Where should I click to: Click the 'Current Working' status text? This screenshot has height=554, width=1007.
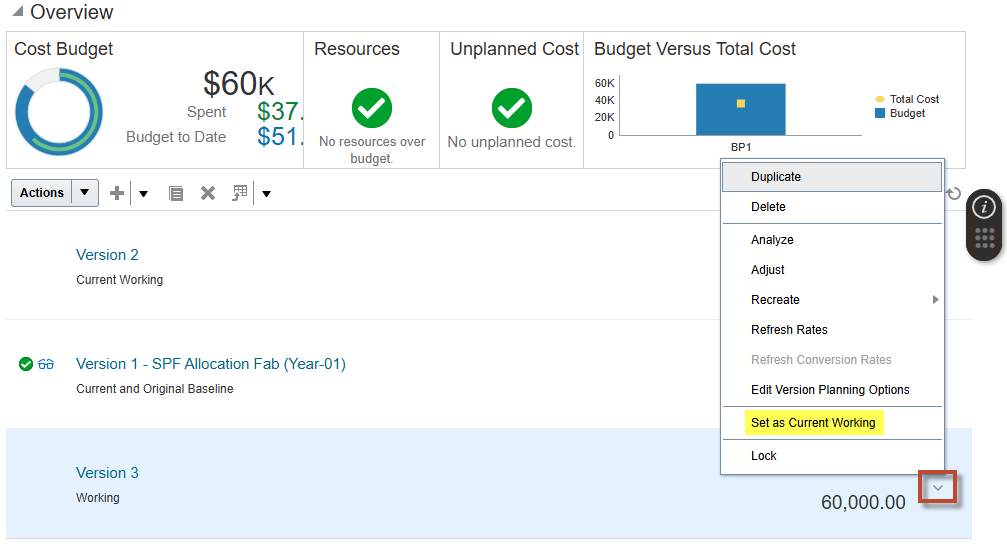(x=119, y=280)
